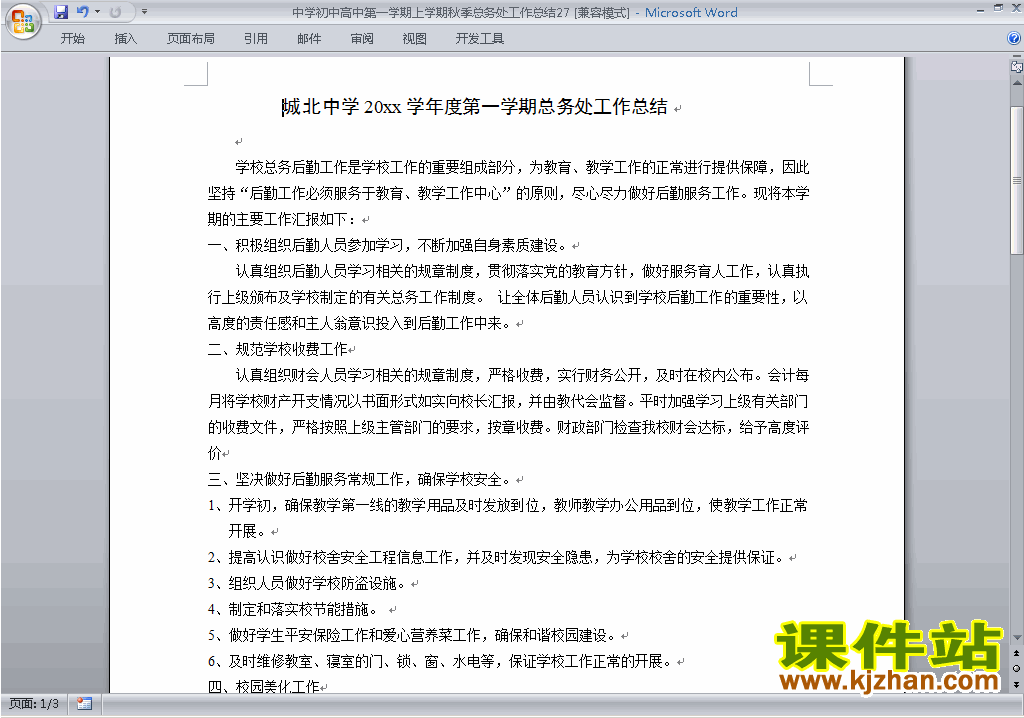This screenshot has width=1024, height=718.
Task: Click the paragraph starting 学校总务后勤工作是学校工作
Action: [x=508, y=193]
